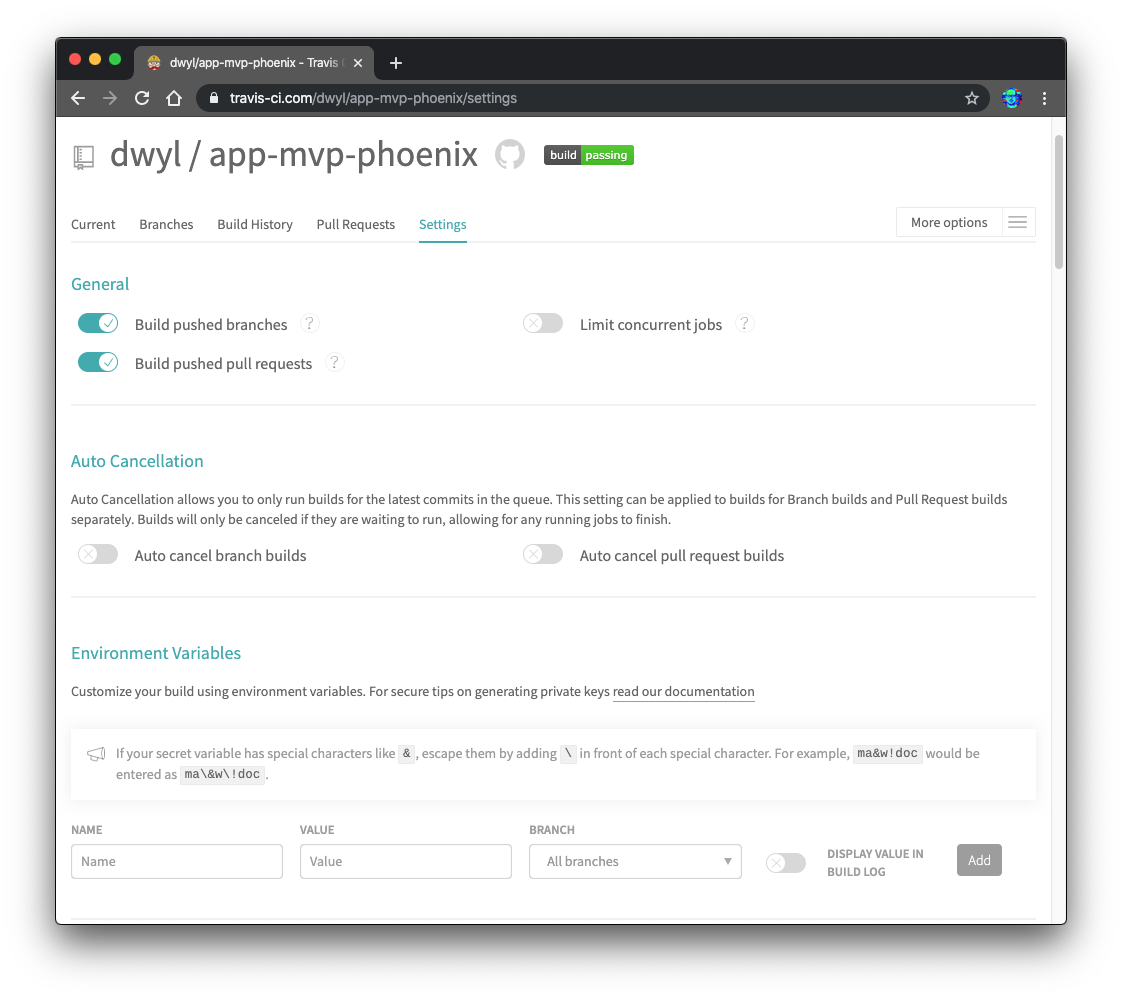Switch to the Build History tab
The width and height of the screenshot is (1122, 998).
click(x=254, y=224)
